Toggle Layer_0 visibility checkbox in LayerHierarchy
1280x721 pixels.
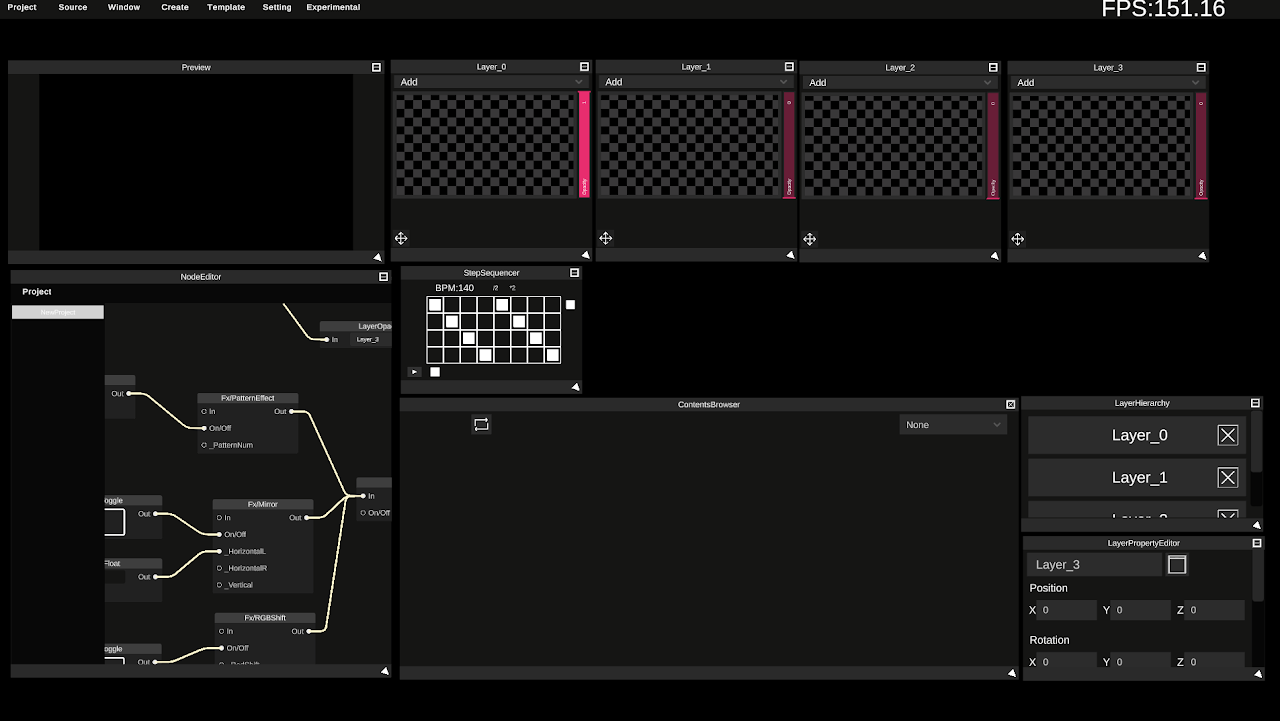1227,435
